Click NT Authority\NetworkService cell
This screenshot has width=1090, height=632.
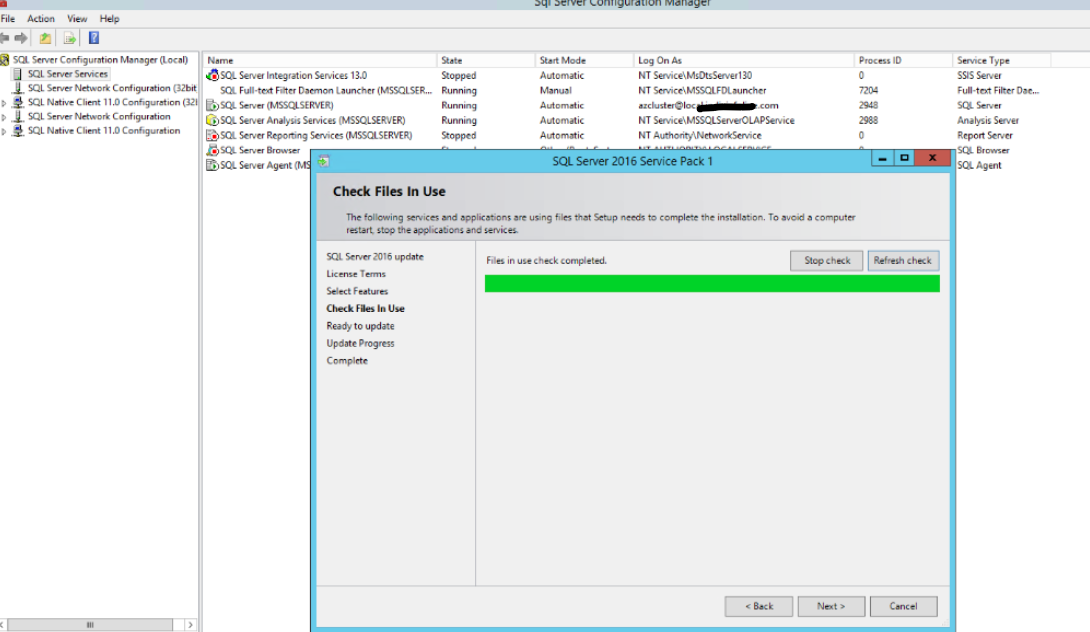[700, 136]
